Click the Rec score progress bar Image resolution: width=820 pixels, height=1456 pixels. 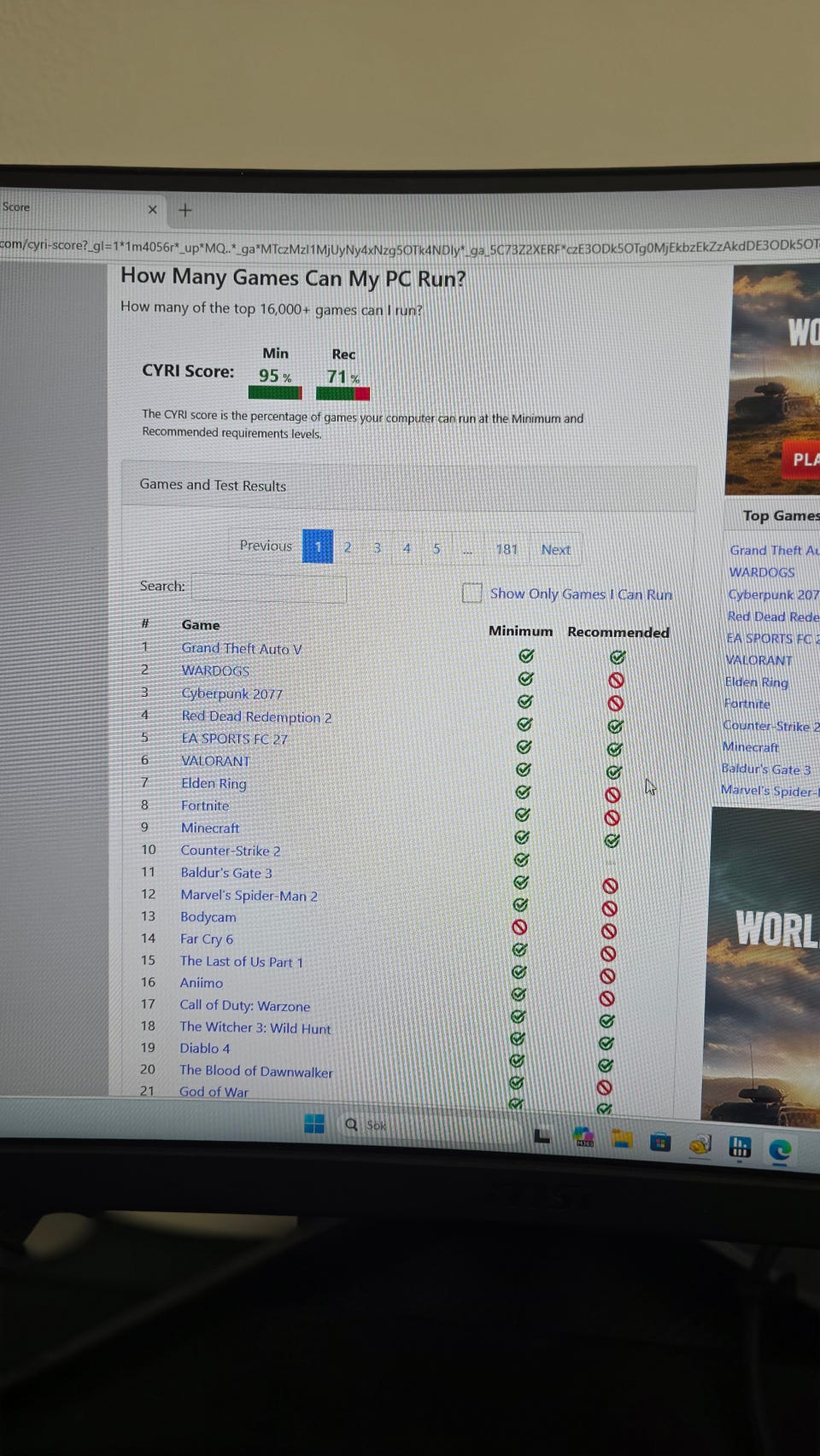(x=343, y=394)
